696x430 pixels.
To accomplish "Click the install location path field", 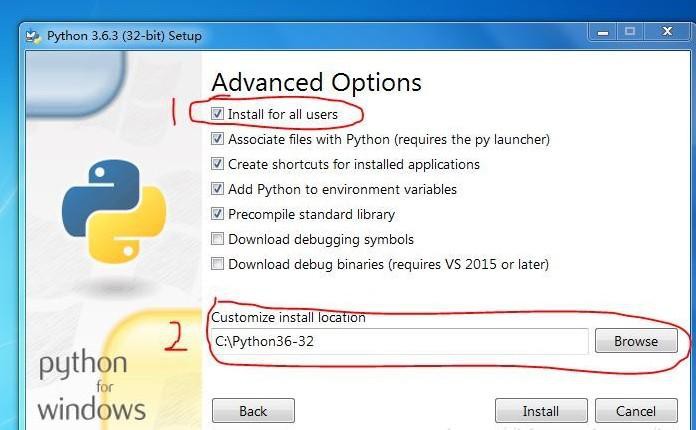I will [x=399, y=341].
